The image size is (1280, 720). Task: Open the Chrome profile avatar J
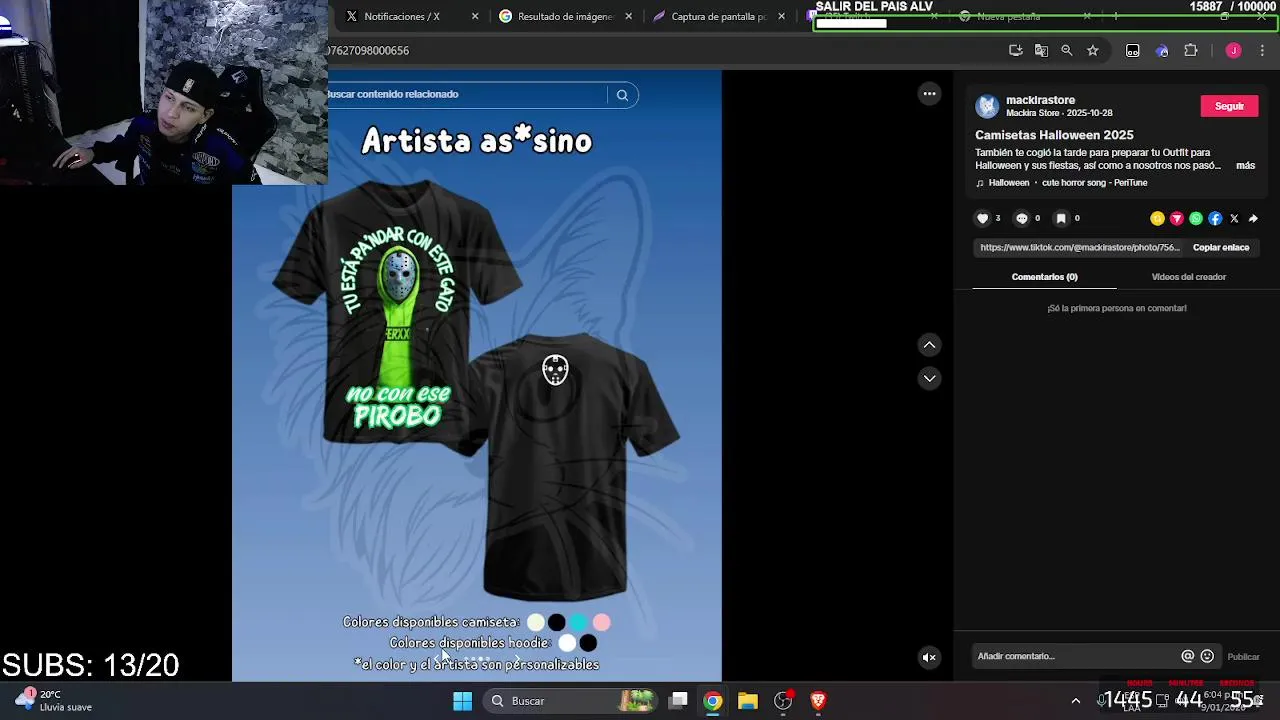coord(1233,50)
